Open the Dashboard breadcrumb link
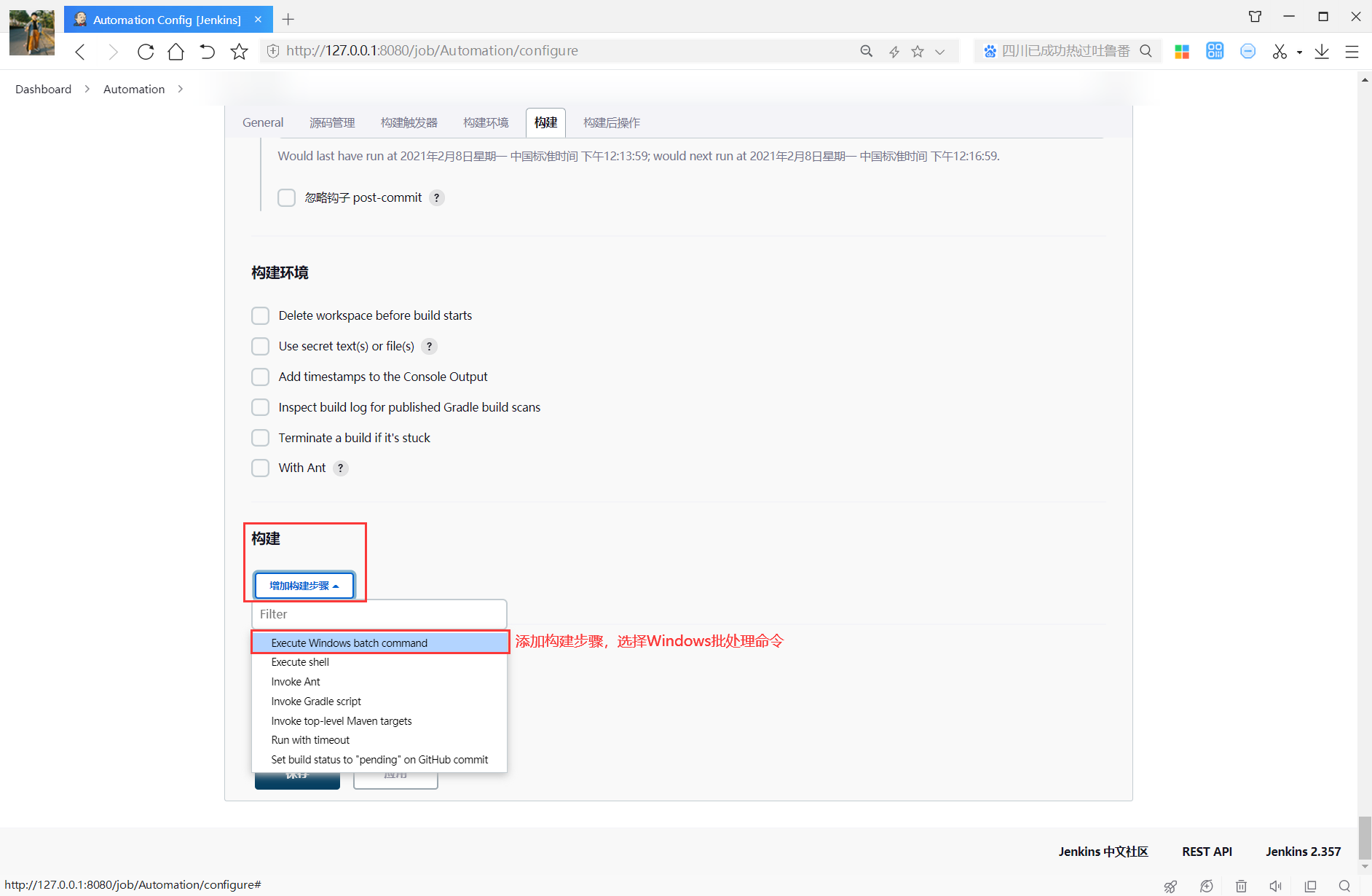The image size is (1372, 896). pyautogui.click(x=44, y=89)
